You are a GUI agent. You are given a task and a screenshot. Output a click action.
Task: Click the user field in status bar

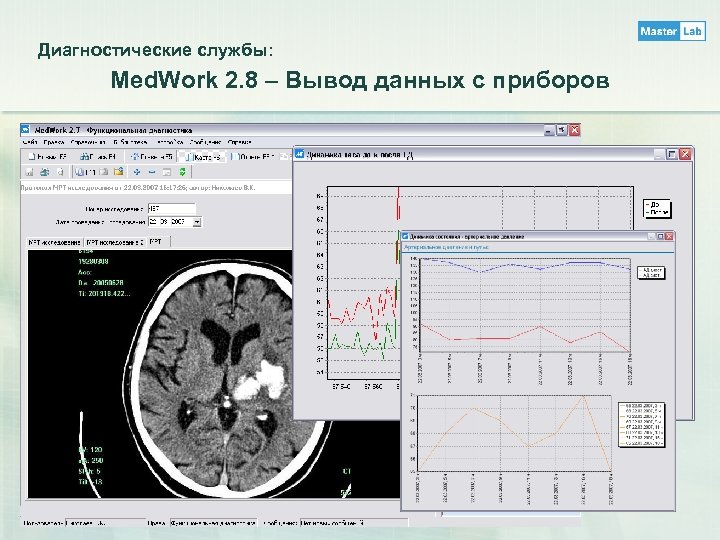point(105,523)
